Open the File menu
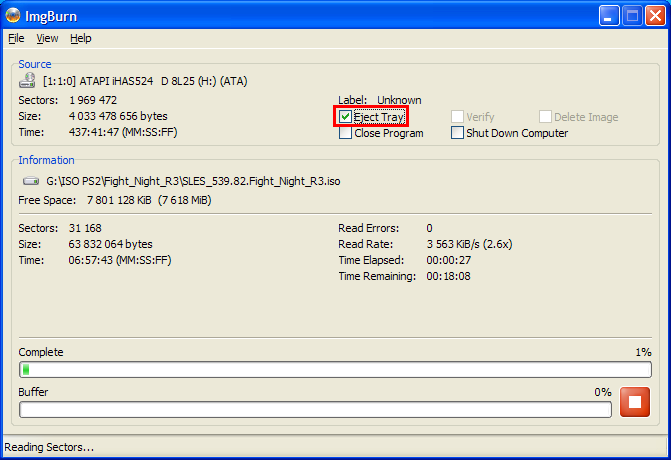 (x=16, y=39)
